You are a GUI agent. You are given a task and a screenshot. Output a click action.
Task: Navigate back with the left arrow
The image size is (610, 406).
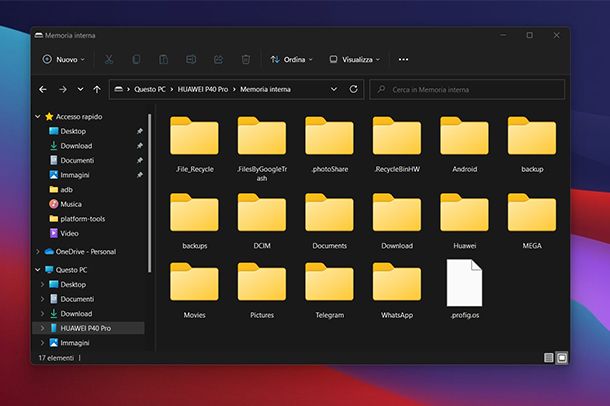(x=43, y=89)
